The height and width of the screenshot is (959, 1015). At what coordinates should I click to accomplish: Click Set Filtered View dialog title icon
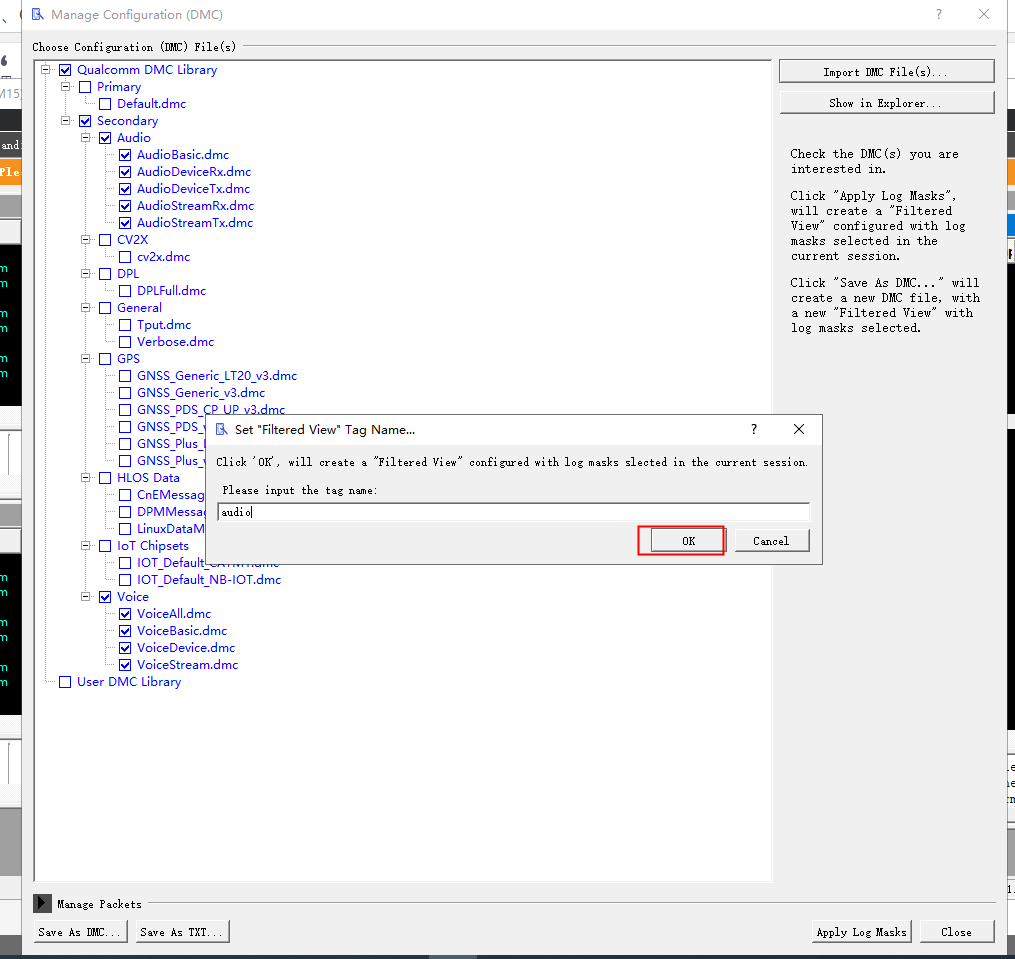pyautogui.click(x=222, y=429)
